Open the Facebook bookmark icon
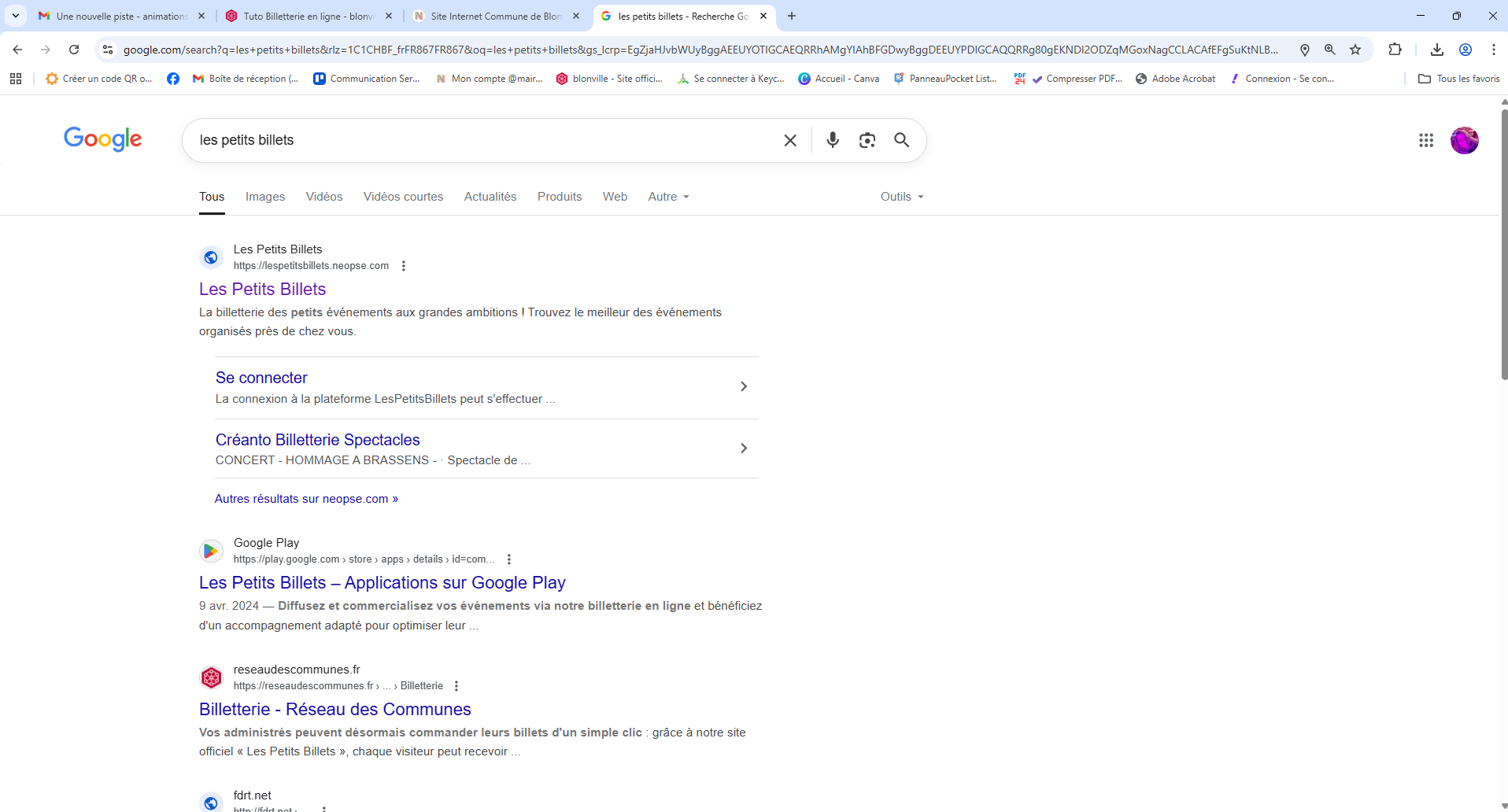Image resolution: width=1508 pixels, height=812 pixels. point(173,79)
